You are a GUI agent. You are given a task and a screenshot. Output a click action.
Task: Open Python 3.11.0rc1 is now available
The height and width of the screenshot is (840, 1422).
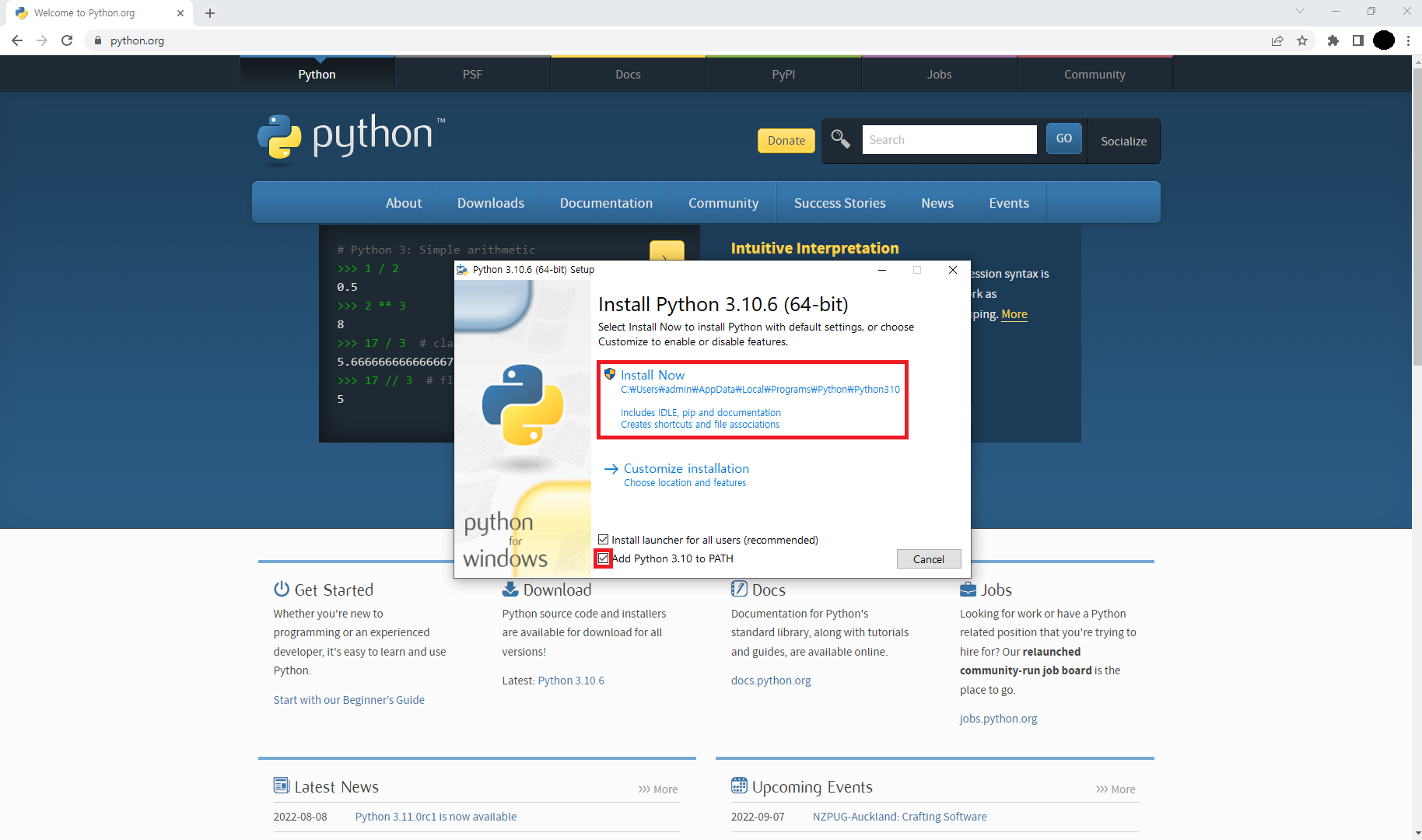(436, 817)
